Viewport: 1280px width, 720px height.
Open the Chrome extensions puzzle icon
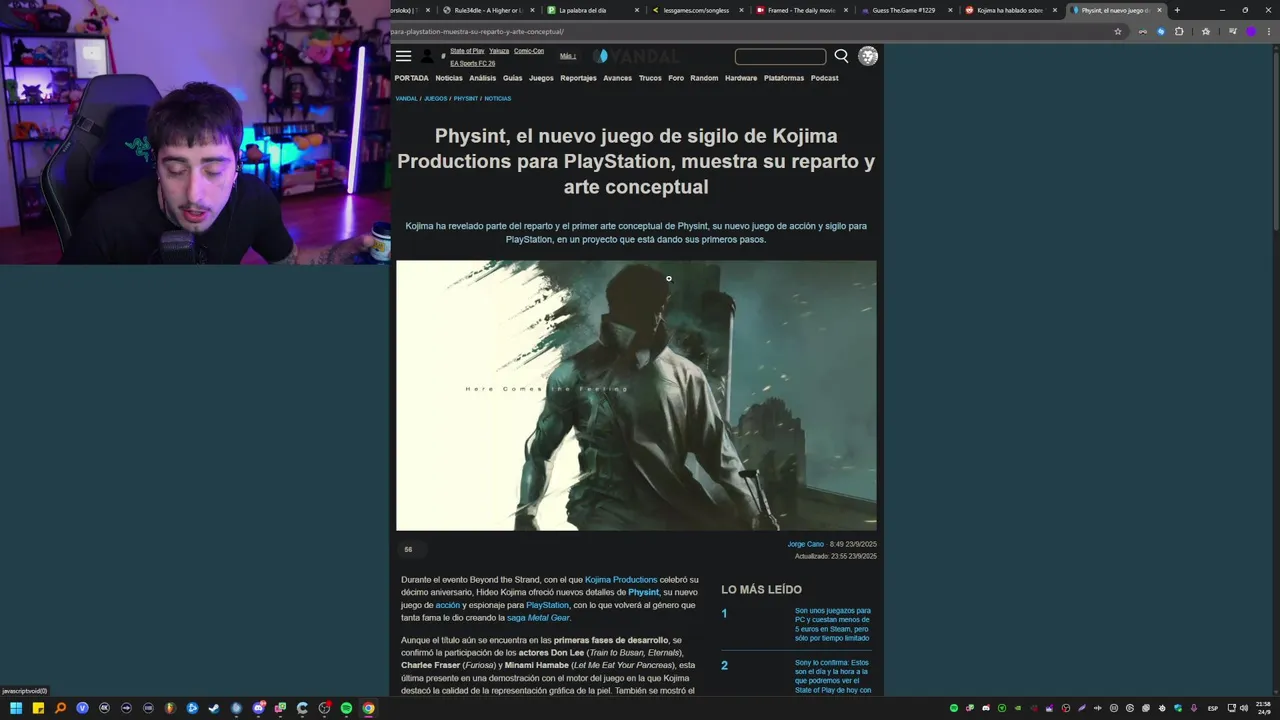(1179, 31)
